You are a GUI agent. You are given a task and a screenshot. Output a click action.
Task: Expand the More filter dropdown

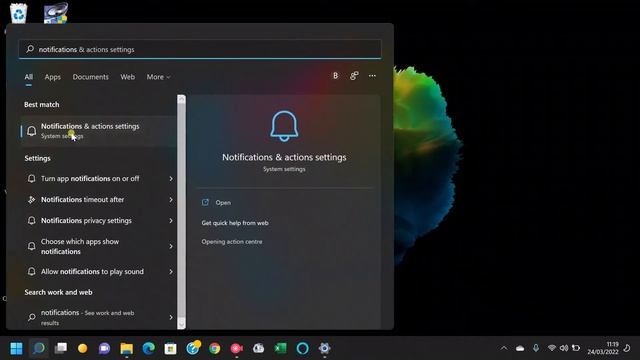pyautogui.click(x=158, y=77)
